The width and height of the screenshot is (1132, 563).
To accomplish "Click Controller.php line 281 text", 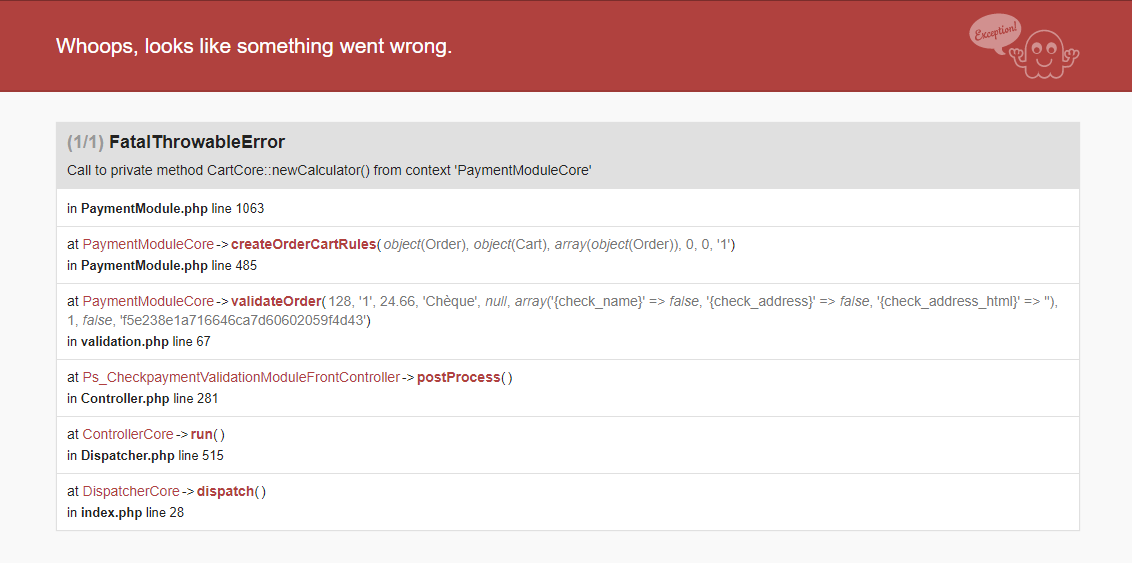I will click(142, 398).
